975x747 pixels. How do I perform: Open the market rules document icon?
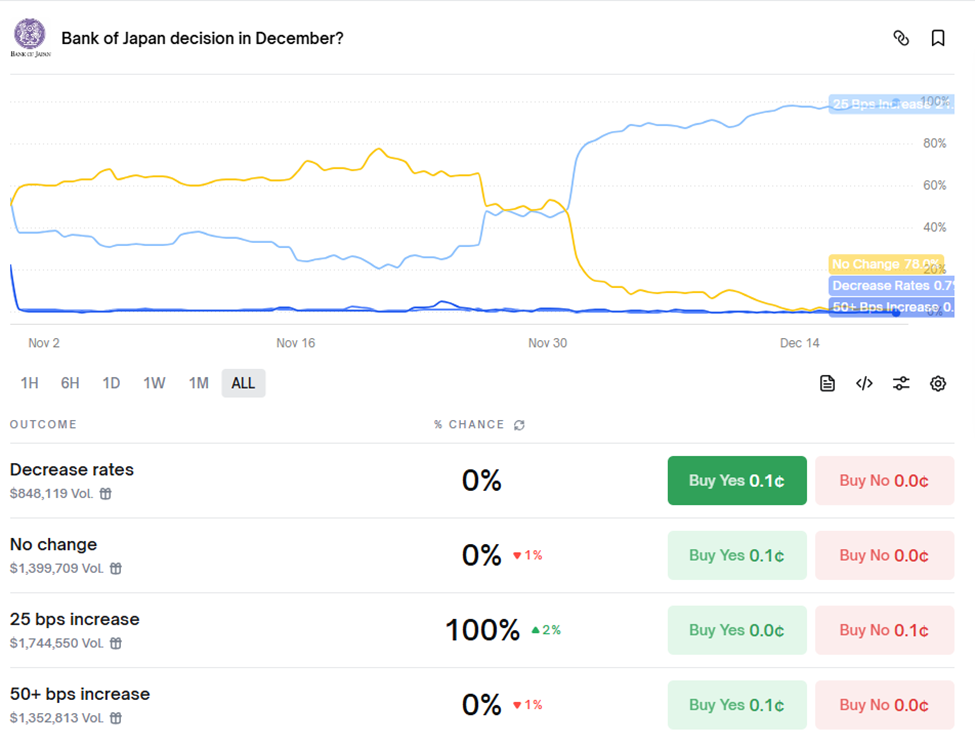(827, 383)
